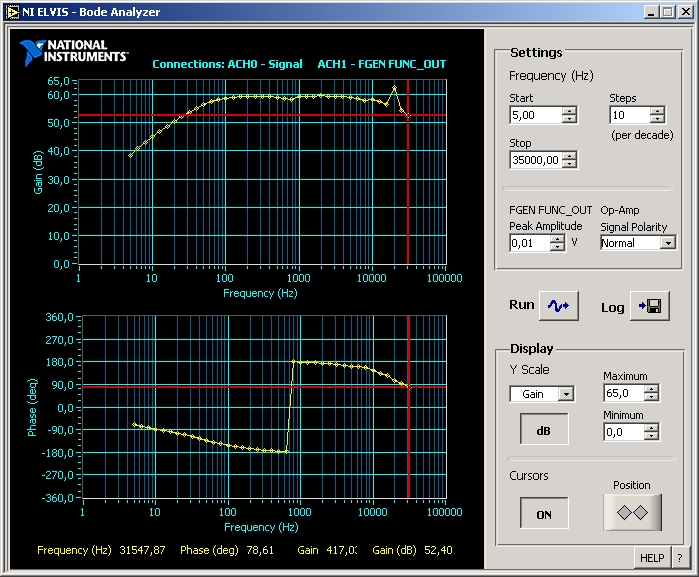
Task: Increment the Stop frequency value
Action: pos(569,156)
